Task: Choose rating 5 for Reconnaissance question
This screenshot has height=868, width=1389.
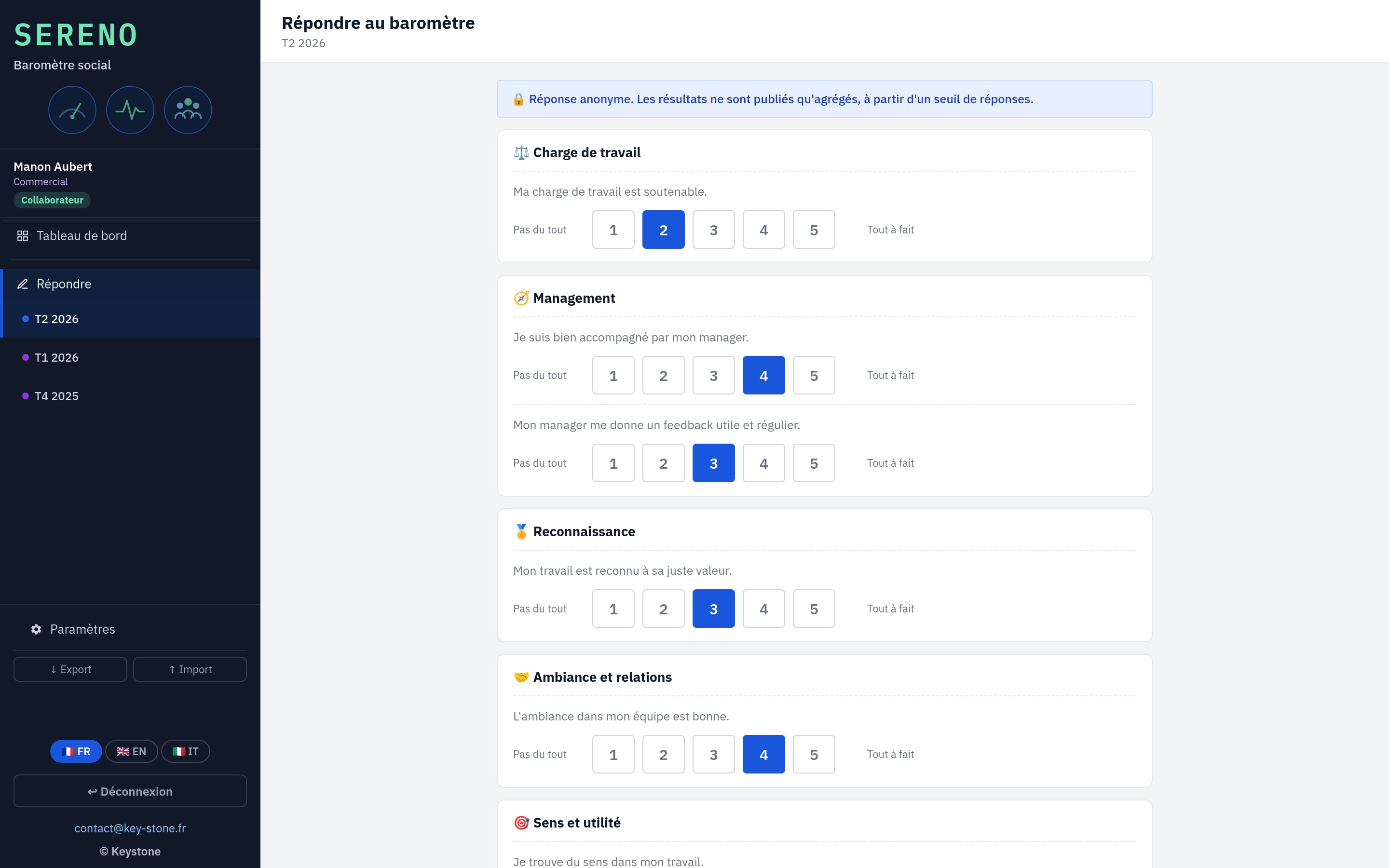Action: pos(814,609)
